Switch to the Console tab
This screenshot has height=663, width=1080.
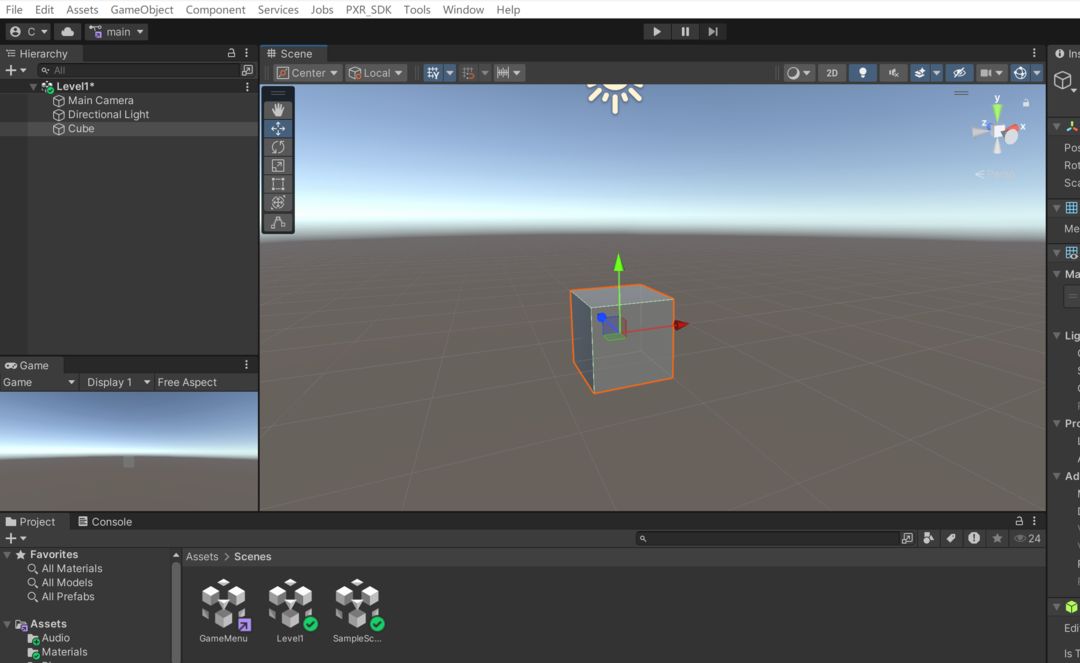point(104,522)
